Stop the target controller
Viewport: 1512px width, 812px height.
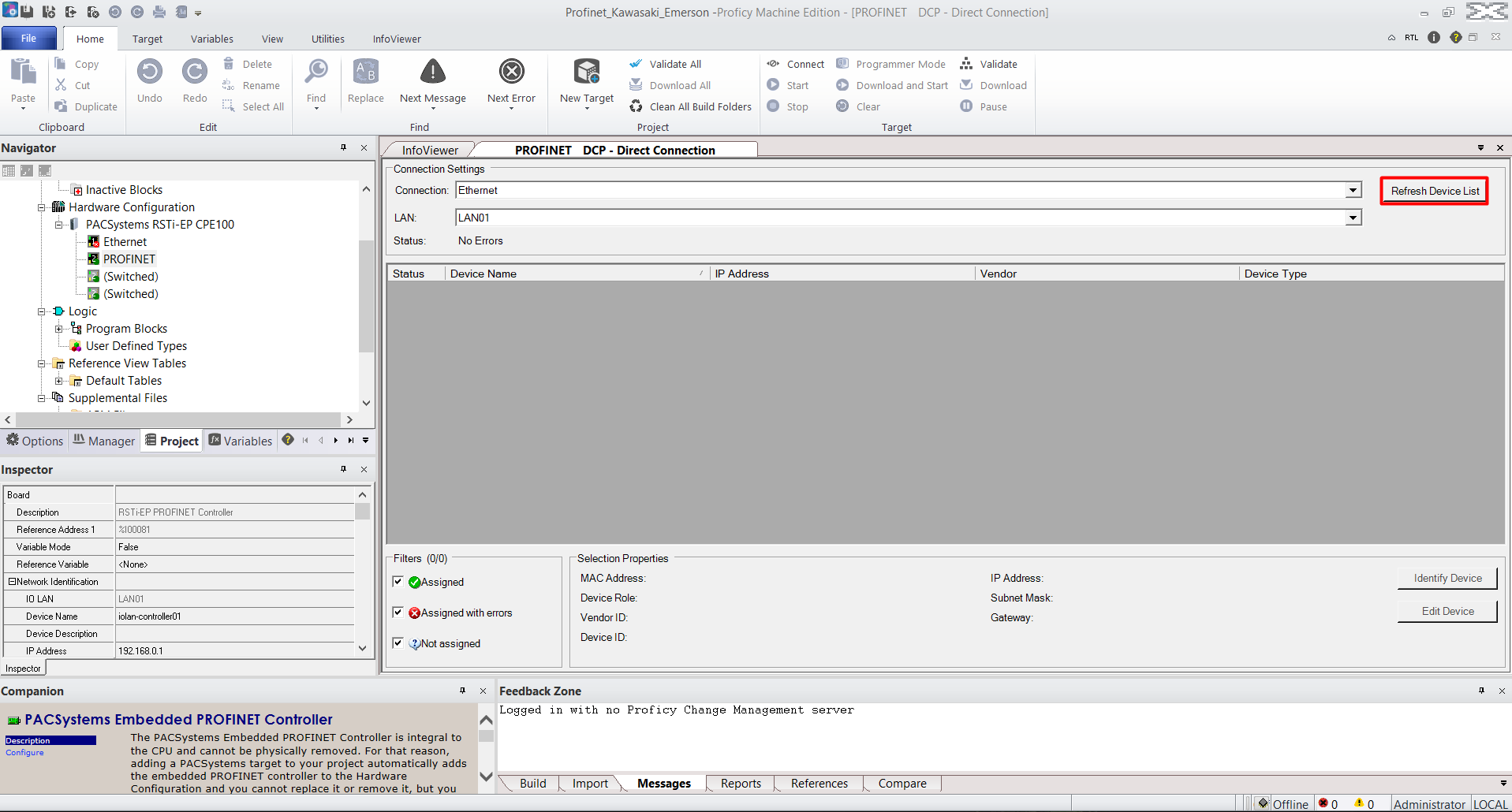(787, 106)
